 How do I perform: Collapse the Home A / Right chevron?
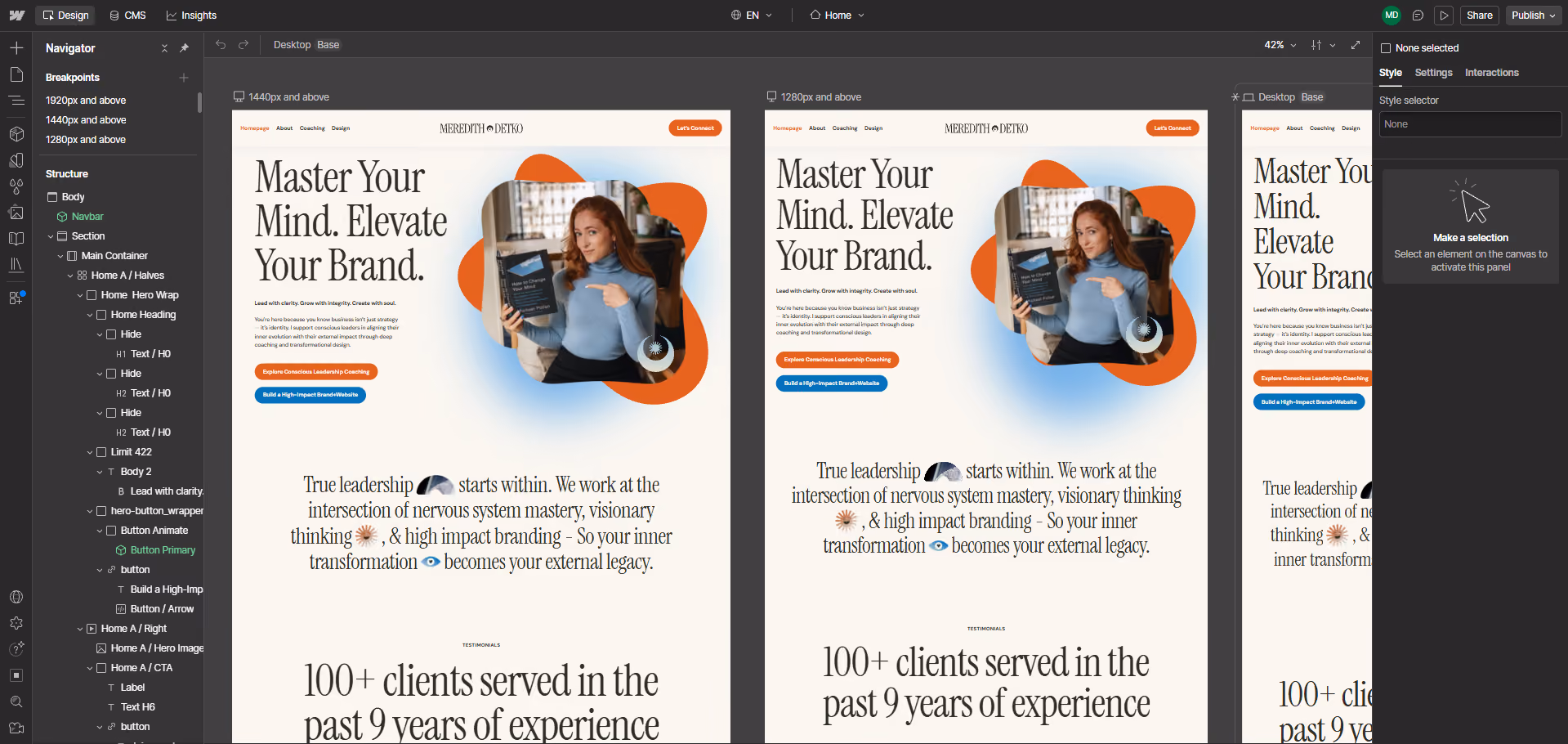(x=80, y=629)
